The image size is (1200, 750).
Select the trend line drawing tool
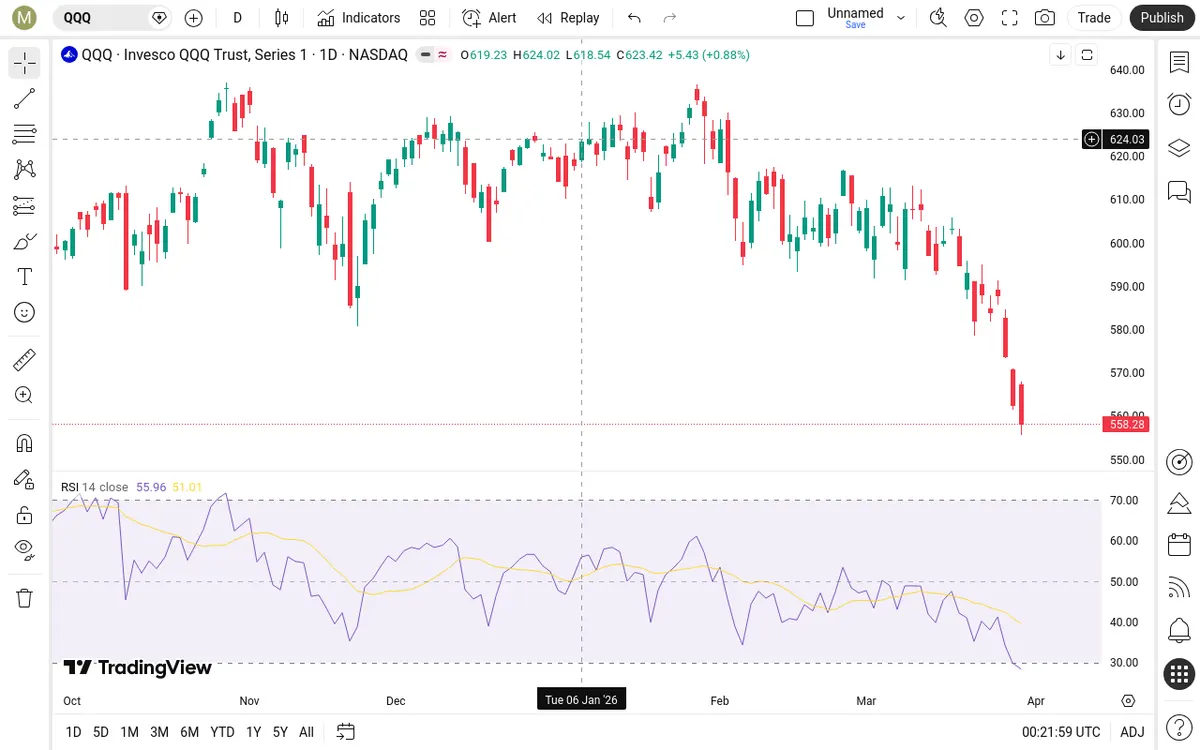tap(25, 98)
